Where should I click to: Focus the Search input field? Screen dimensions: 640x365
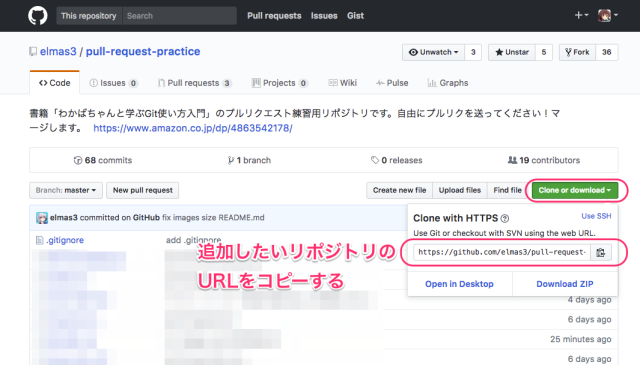[179, 16]
